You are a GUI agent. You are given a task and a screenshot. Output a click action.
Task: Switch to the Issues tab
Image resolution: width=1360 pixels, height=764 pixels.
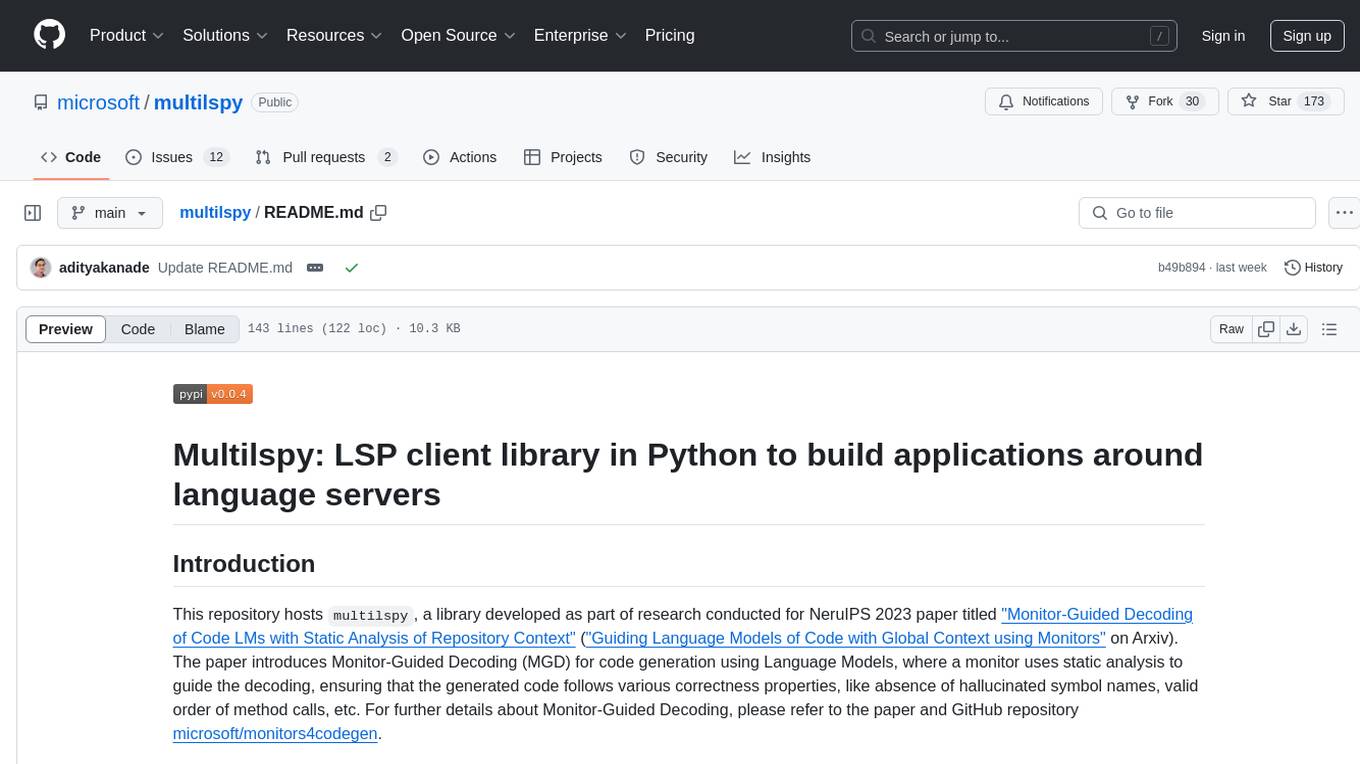[177, 157]
